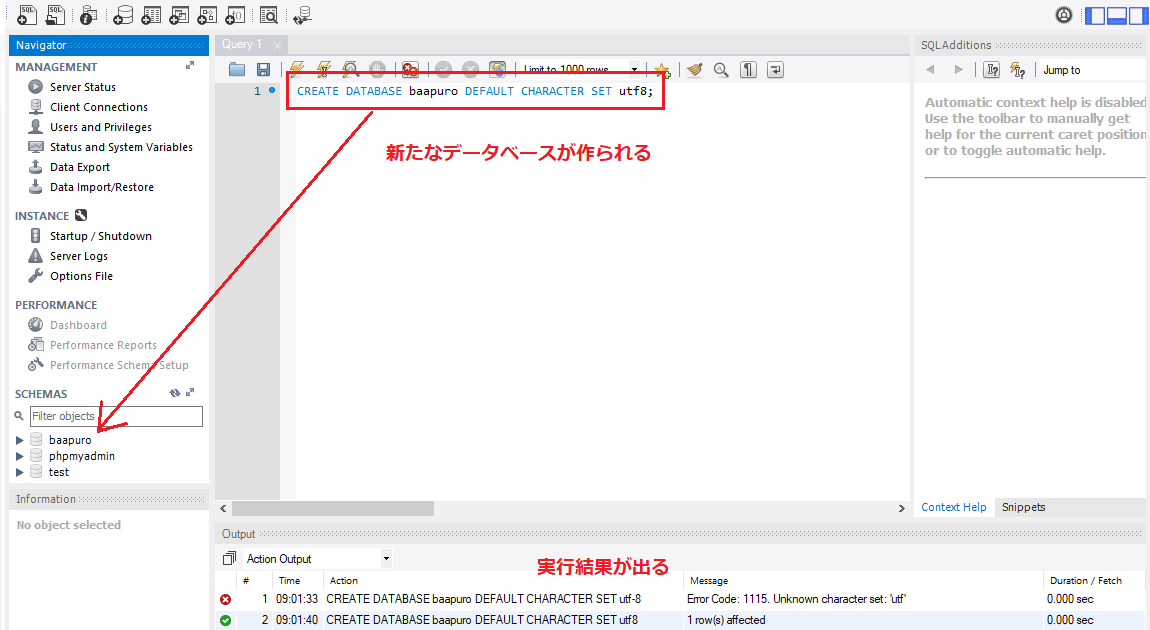Click the commit transaction icon
1150x630 pixels.
tap(443, 70)
